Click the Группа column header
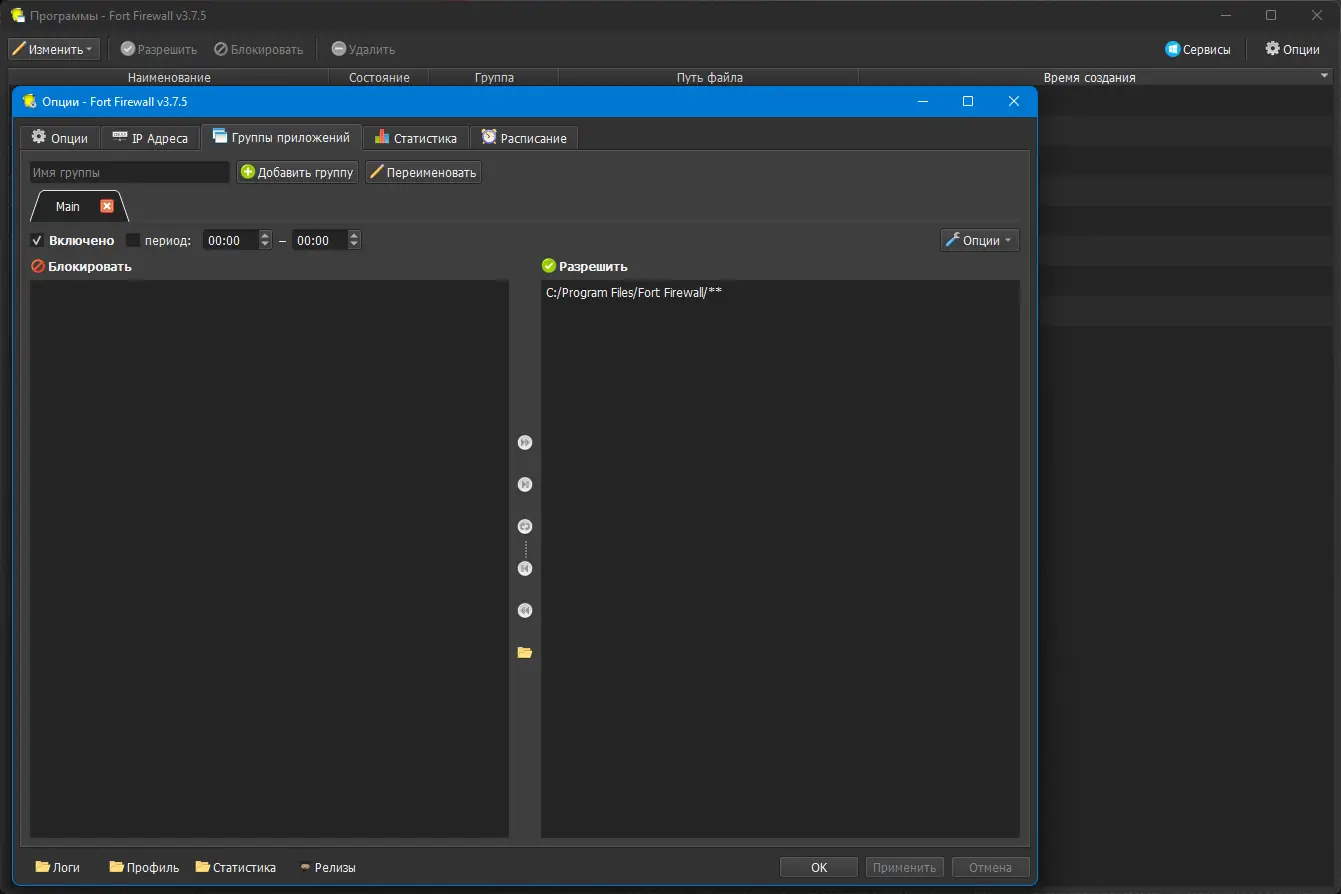 tap(494, 77)
